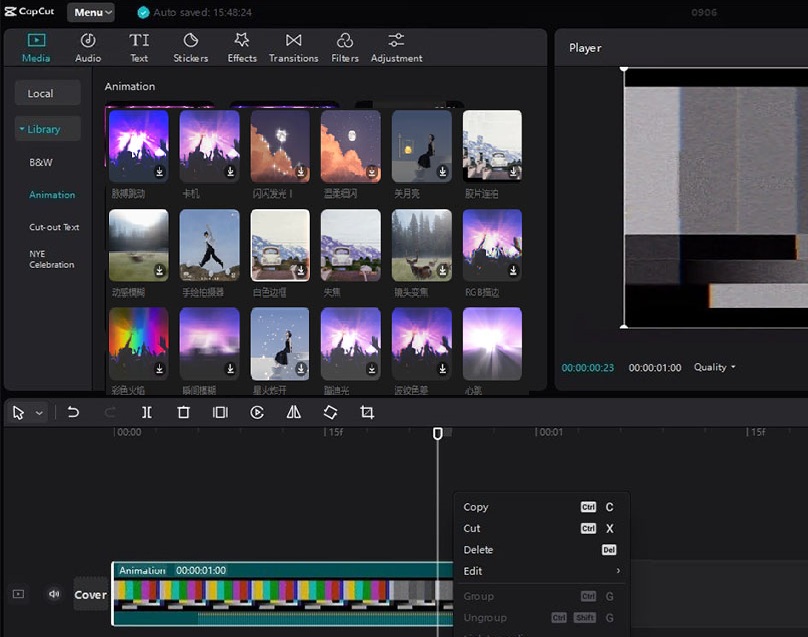808x637 pixels.
Task: Mute the main track audio
Action: tap(54, 594)
